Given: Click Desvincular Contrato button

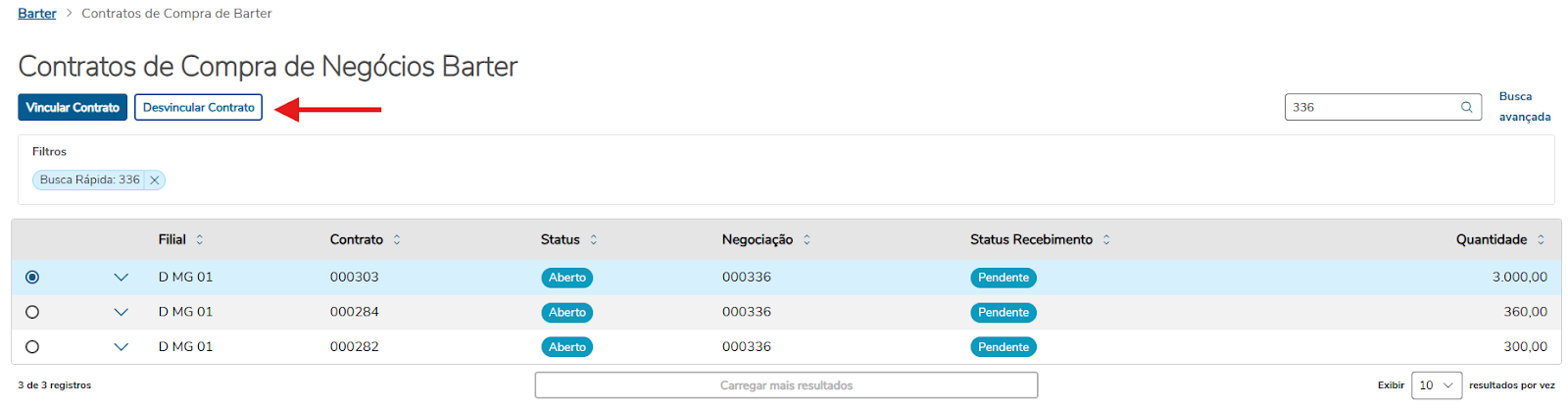Looking at the screenshot, I should (198, 108).
